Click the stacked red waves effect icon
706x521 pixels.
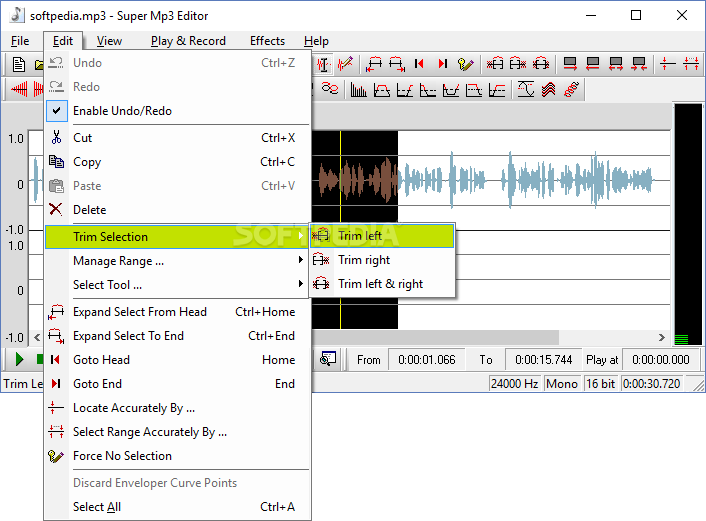click(x=548, y=90)
